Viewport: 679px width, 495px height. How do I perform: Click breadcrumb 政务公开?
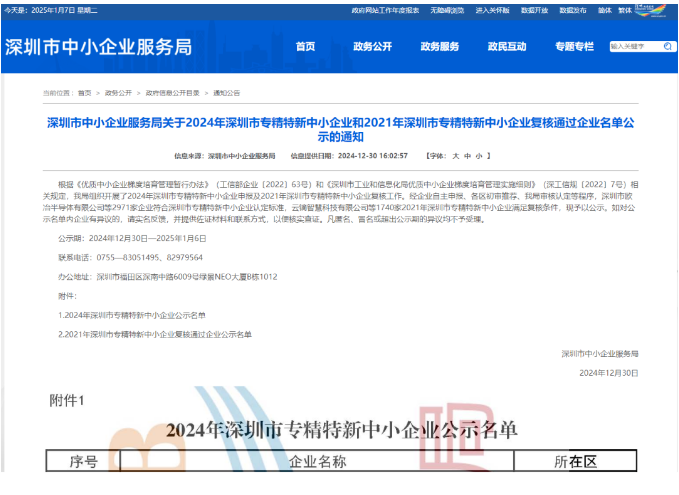118,93
